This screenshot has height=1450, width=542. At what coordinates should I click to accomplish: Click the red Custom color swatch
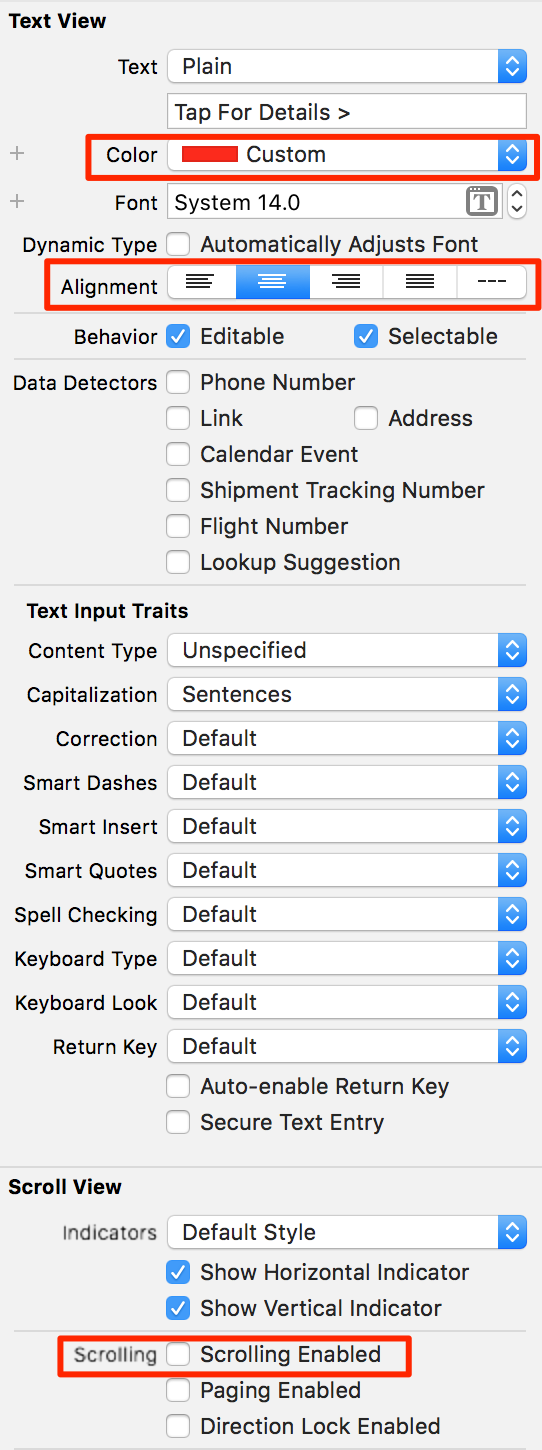click(x=209, y=154)
